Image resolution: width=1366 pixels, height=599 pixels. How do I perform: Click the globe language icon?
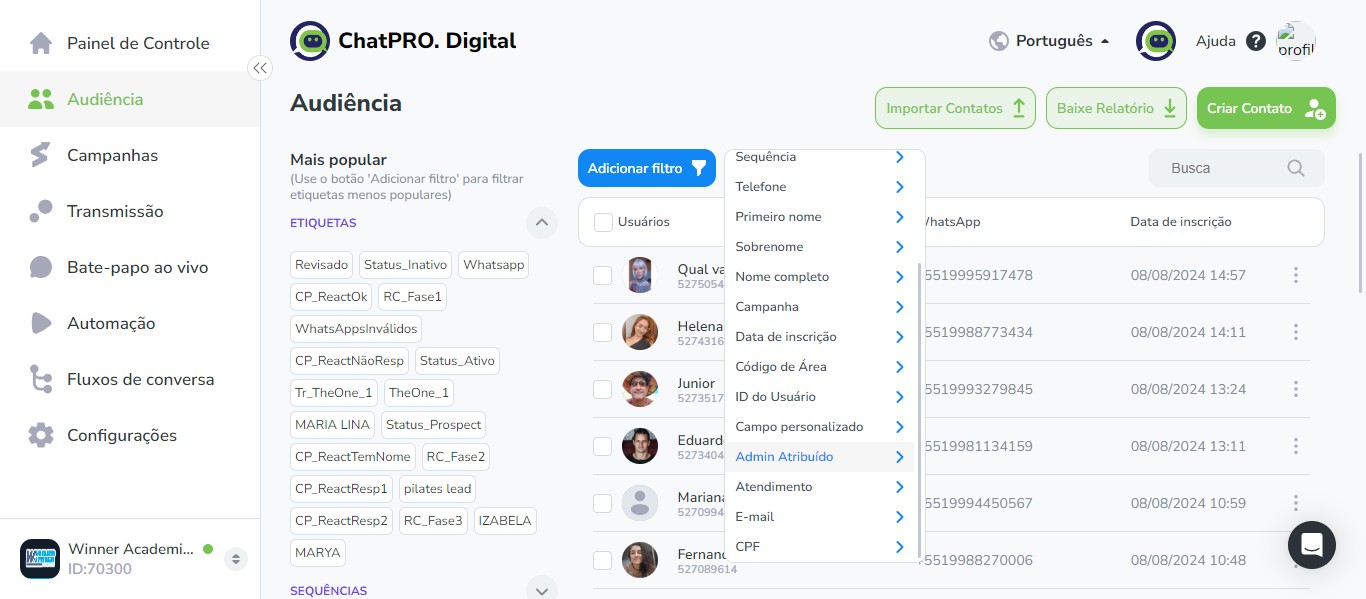pyautogui.click(x=998, y=41)
